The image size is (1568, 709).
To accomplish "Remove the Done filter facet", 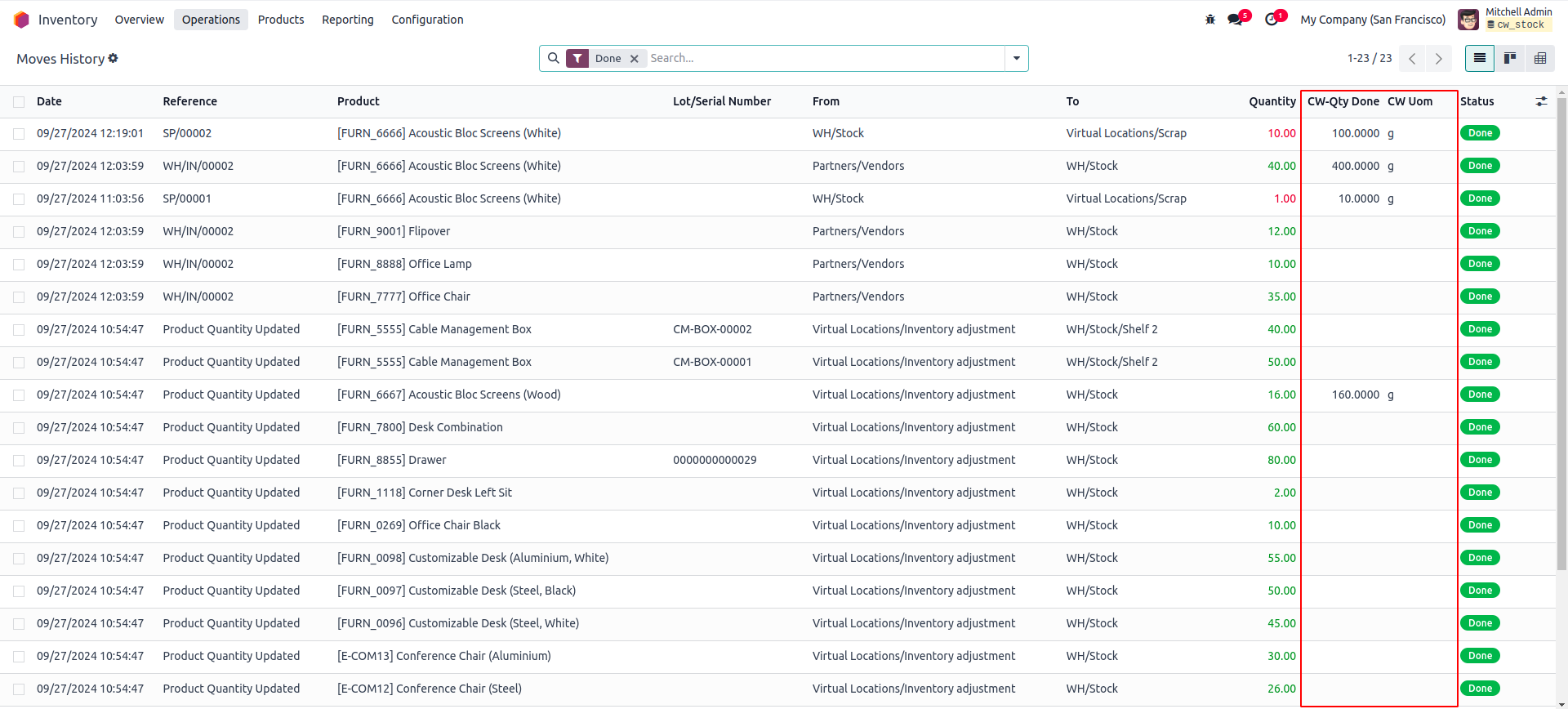I will [x=635, y=59].
